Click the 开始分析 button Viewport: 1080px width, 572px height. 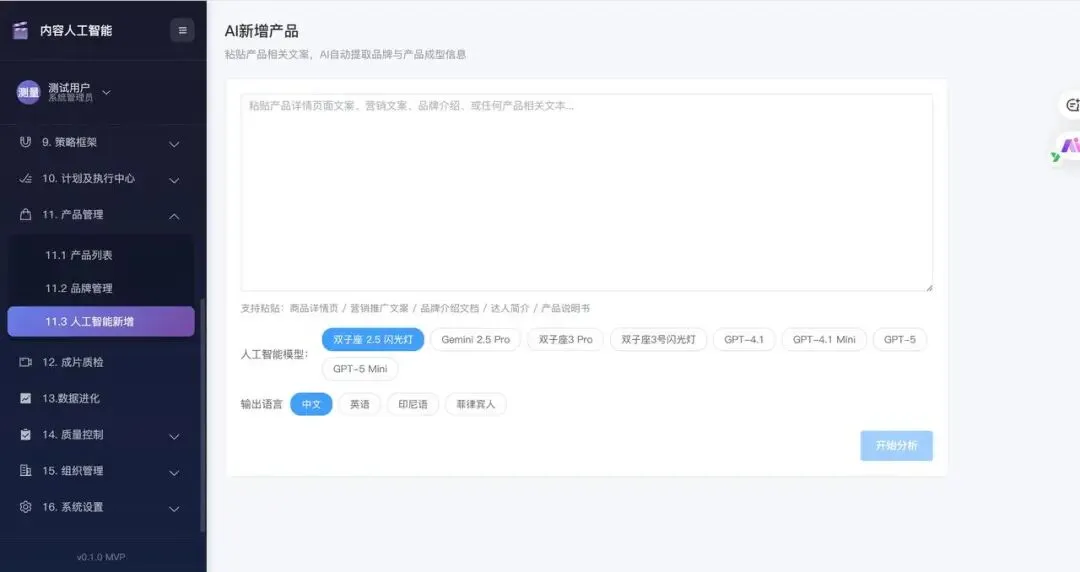(x=896, y=446)
